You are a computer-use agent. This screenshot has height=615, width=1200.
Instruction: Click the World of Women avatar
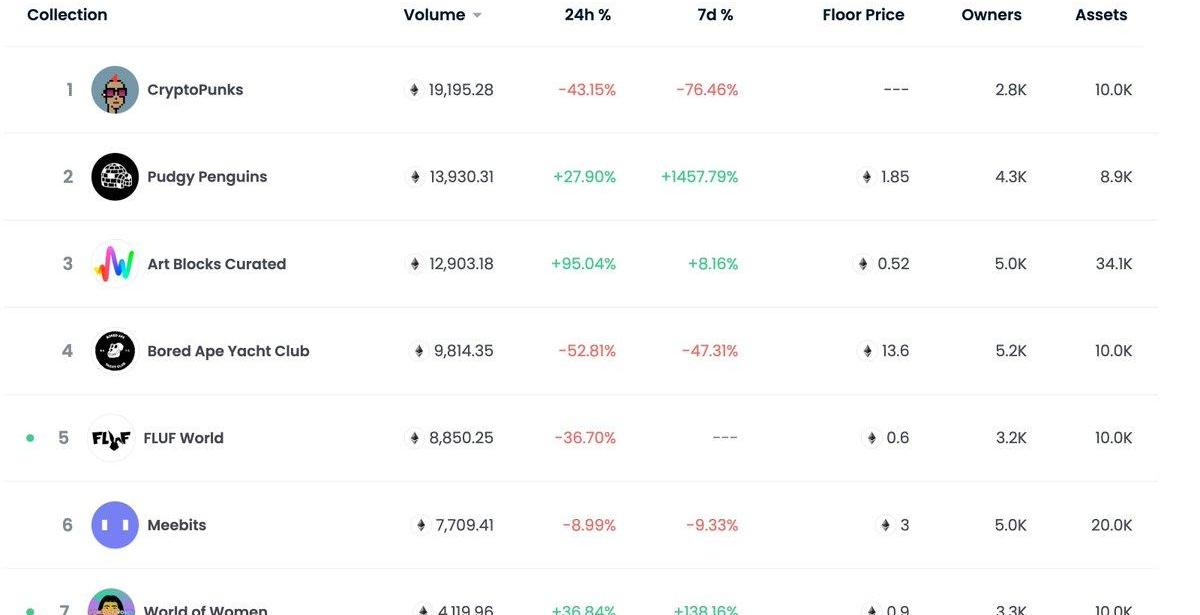pos(111,604)
